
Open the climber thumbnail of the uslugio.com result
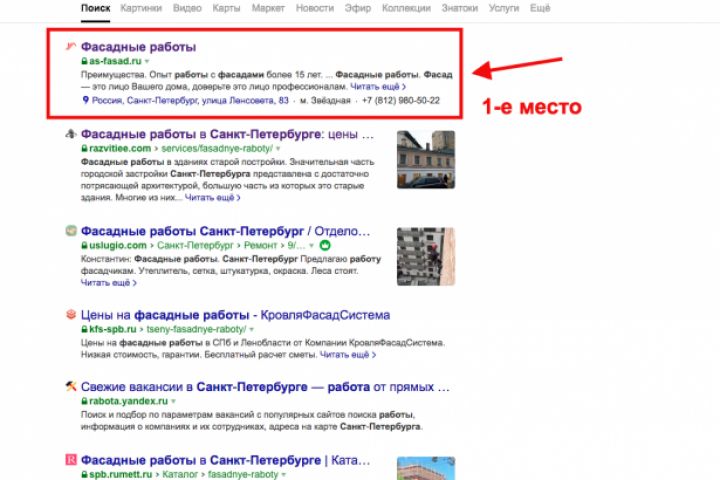point(426,256)
